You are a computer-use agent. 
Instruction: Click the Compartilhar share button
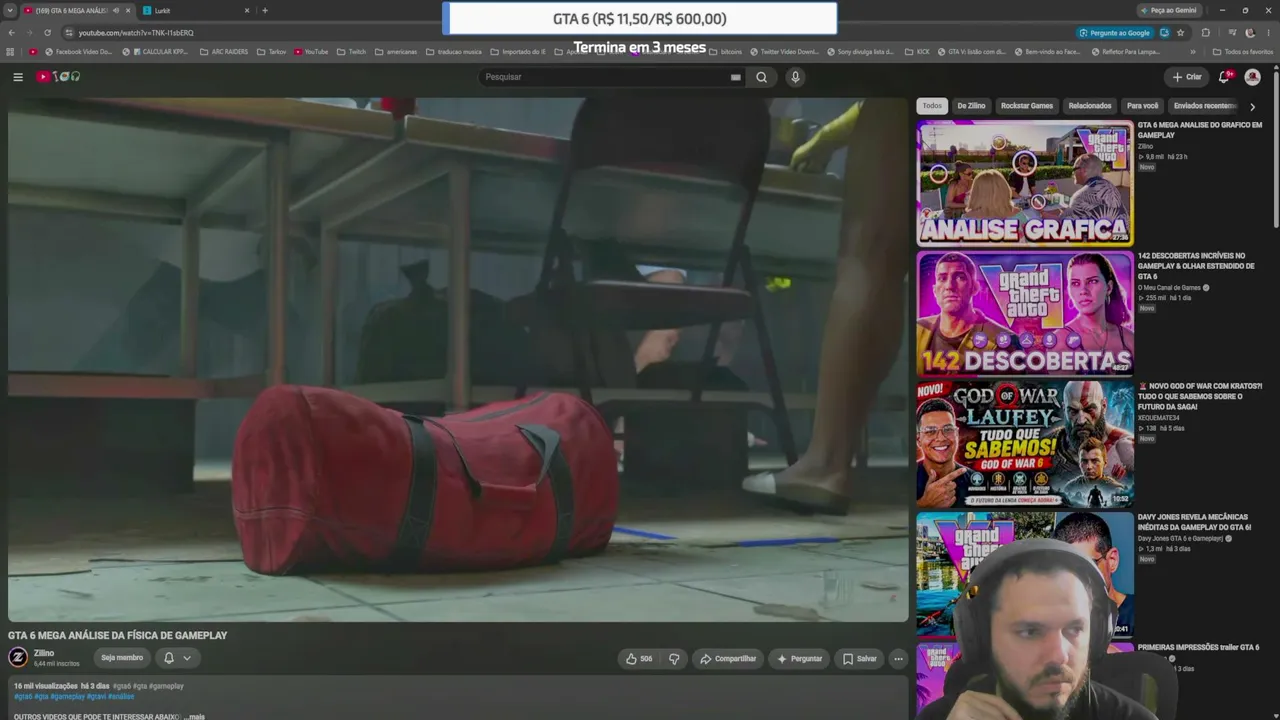(728, 659)
